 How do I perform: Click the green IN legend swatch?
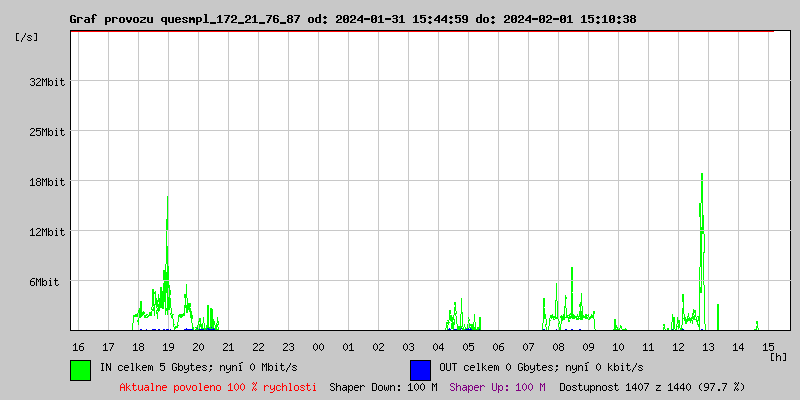click(x=81, y=369)
